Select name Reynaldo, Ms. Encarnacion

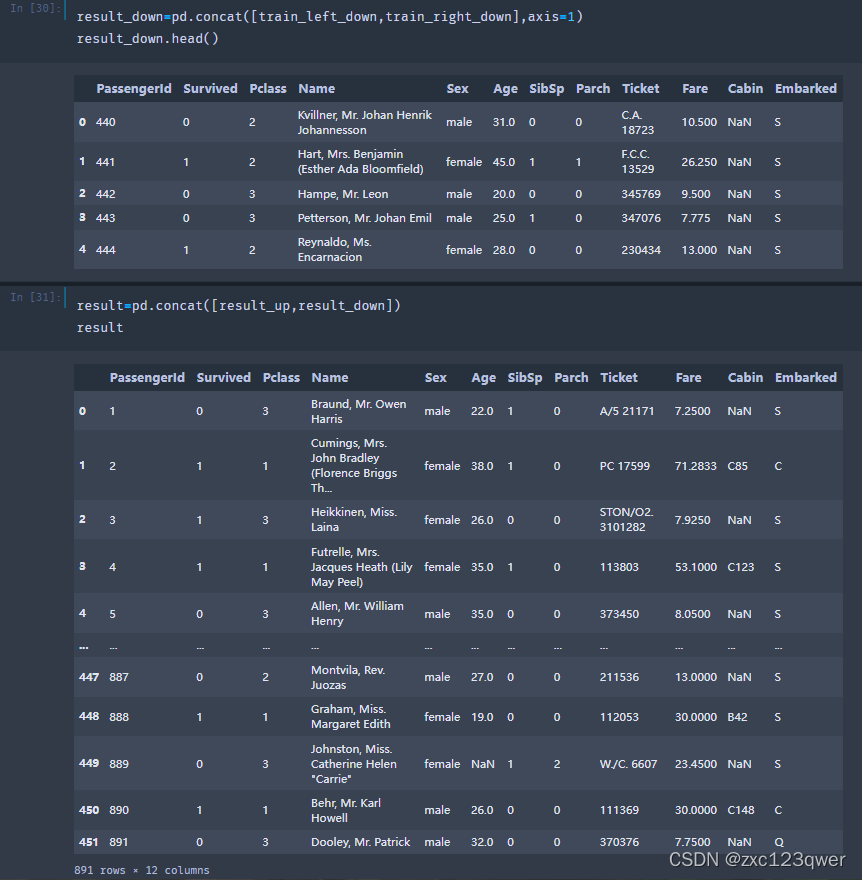[x=334, y=250]
